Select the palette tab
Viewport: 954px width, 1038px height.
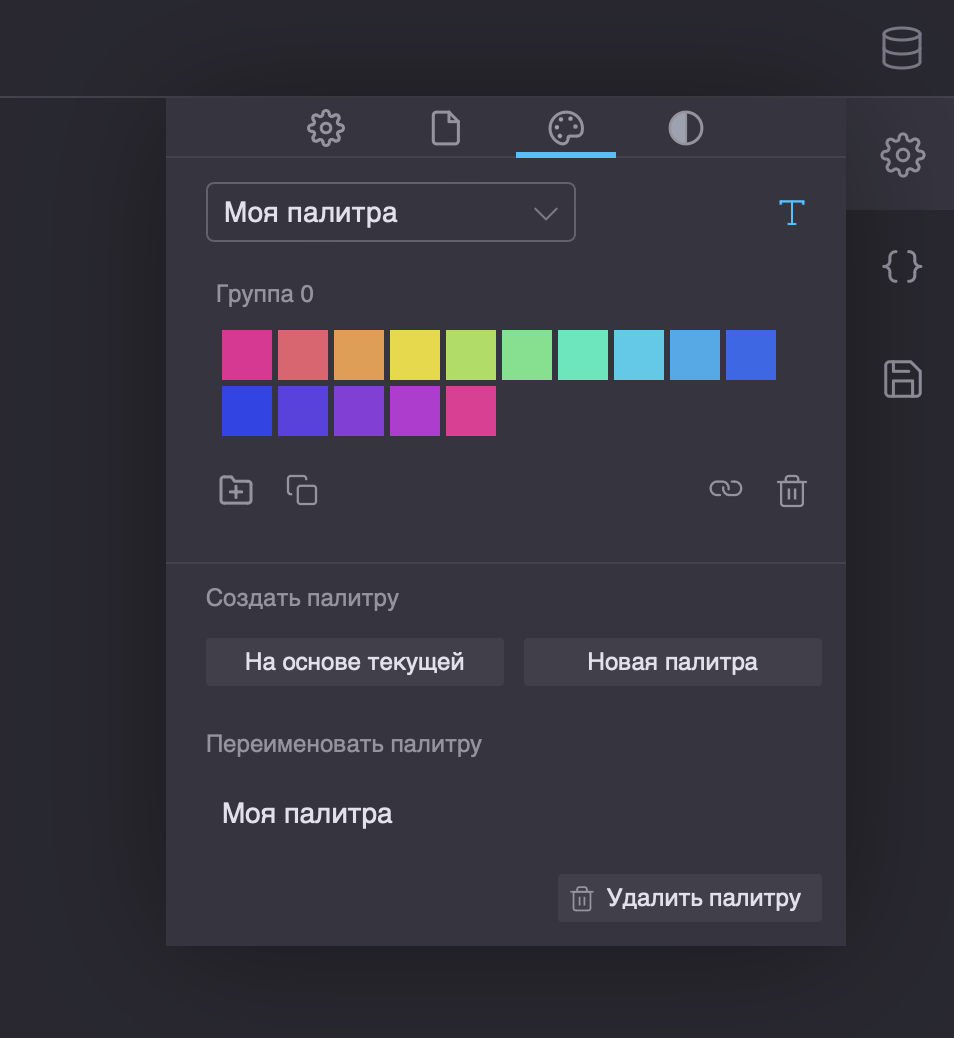pos(565,129)
